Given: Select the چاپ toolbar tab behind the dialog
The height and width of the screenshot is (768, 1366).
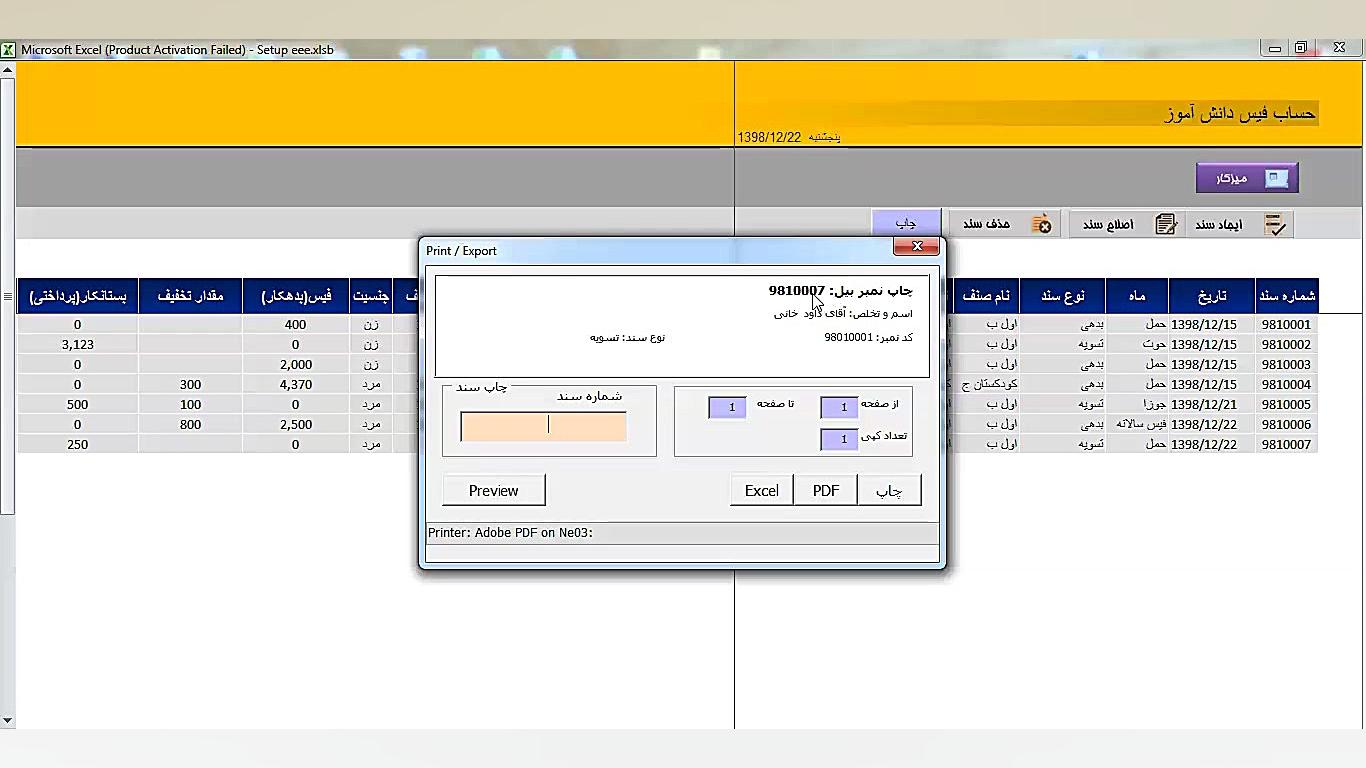Looking at the screenshot, I should click(x=906, y=223).
